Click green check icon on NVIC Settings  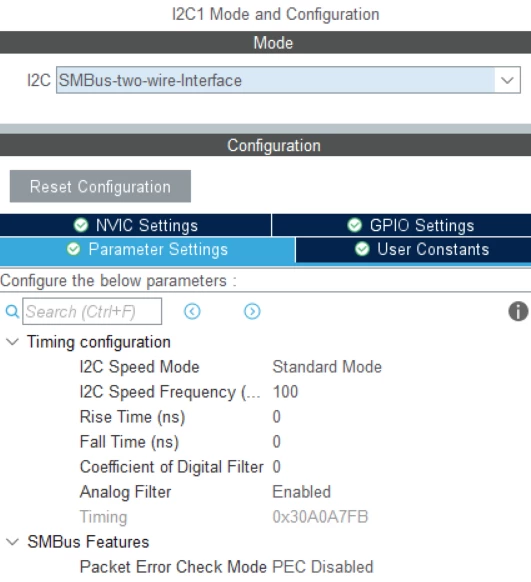coord(81,225)
